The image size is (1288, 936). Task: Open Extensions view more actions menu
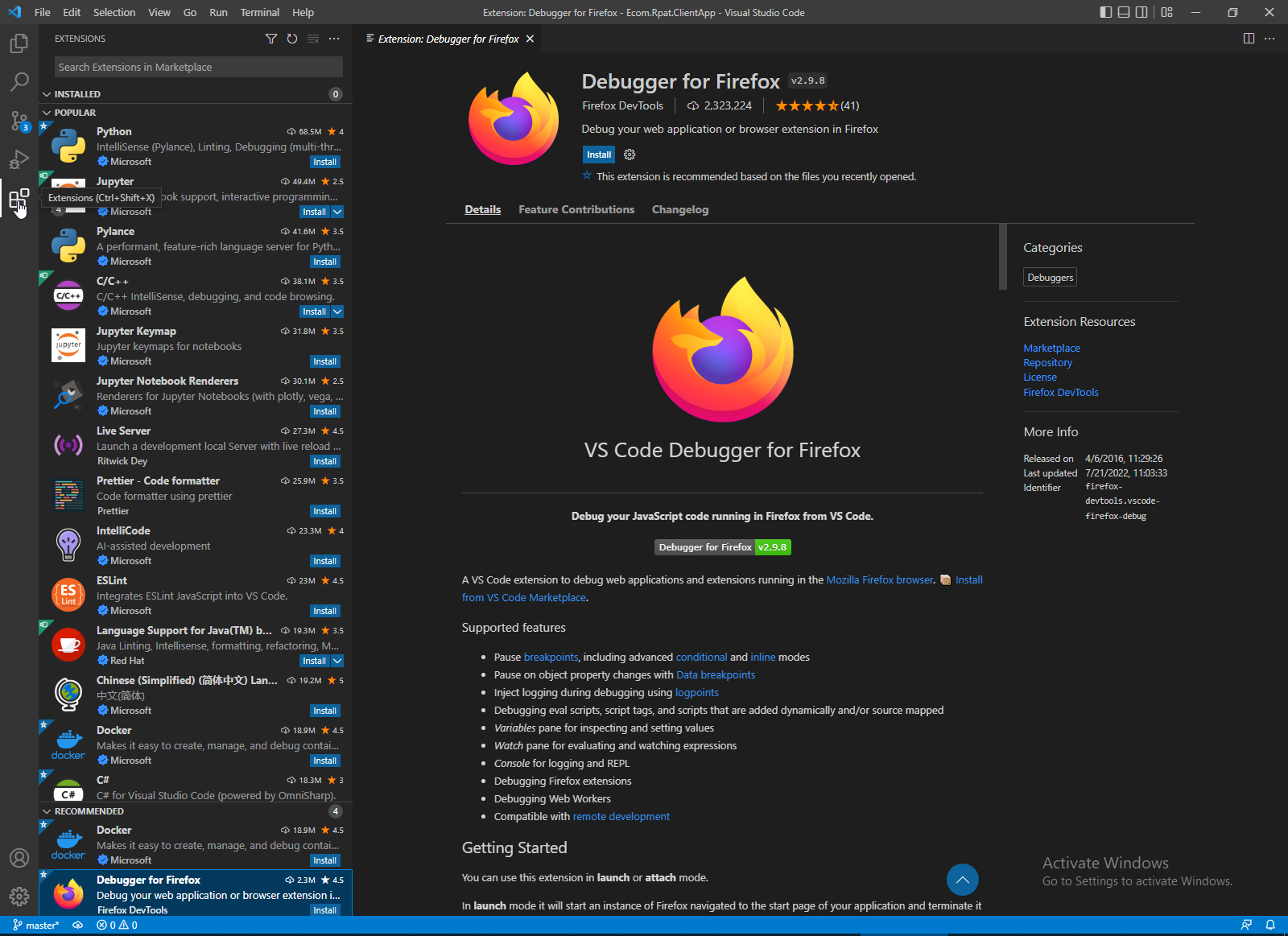[x=334, y=39]
